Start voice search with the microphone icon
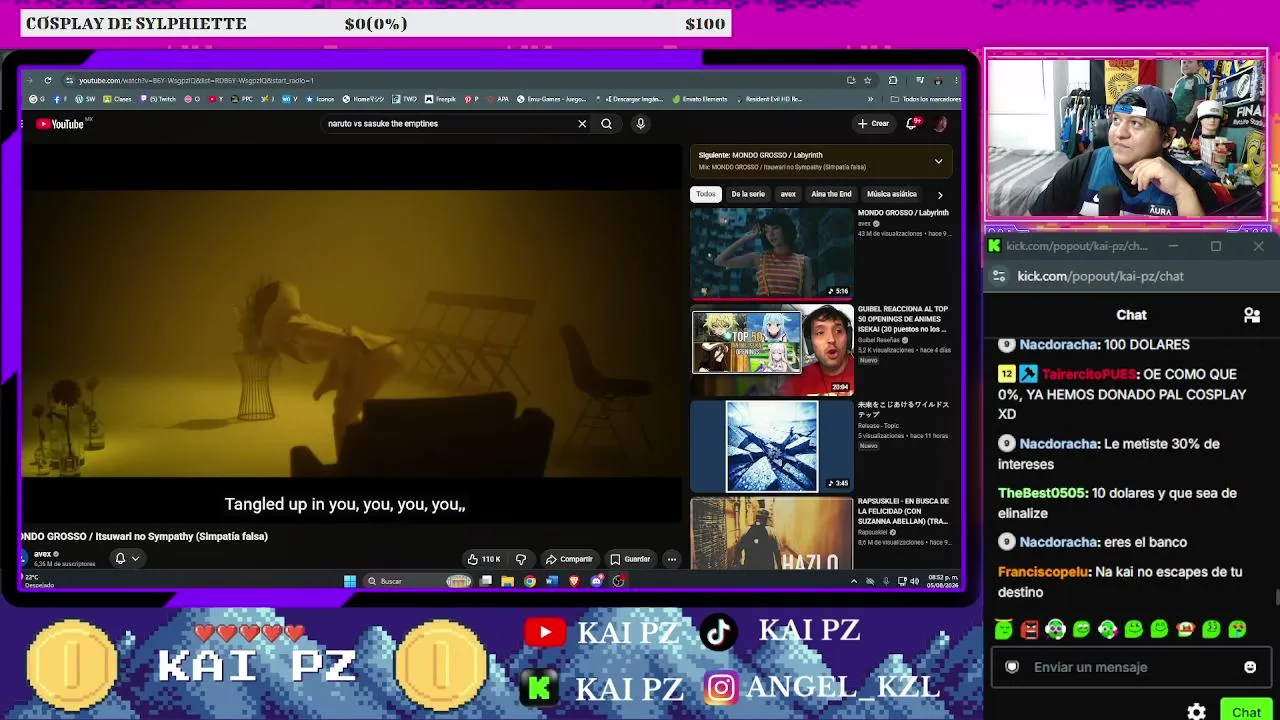1280x720 pixels. pyautogui.click(x=640, y=124)
